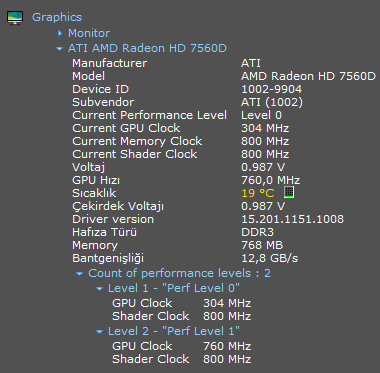Select the Sıcaklık label

[x=94, y=193]
